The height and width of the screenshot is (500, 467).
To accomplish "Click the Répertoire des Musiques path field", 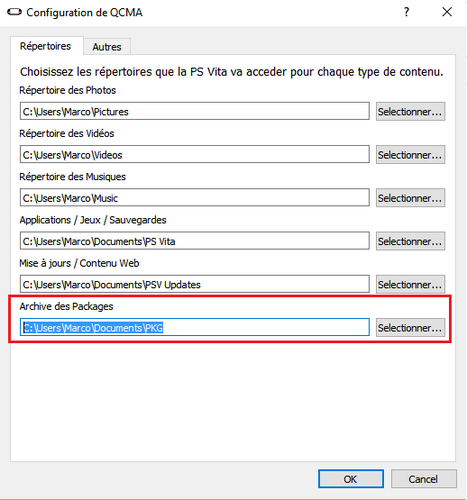I will [195, 198].
